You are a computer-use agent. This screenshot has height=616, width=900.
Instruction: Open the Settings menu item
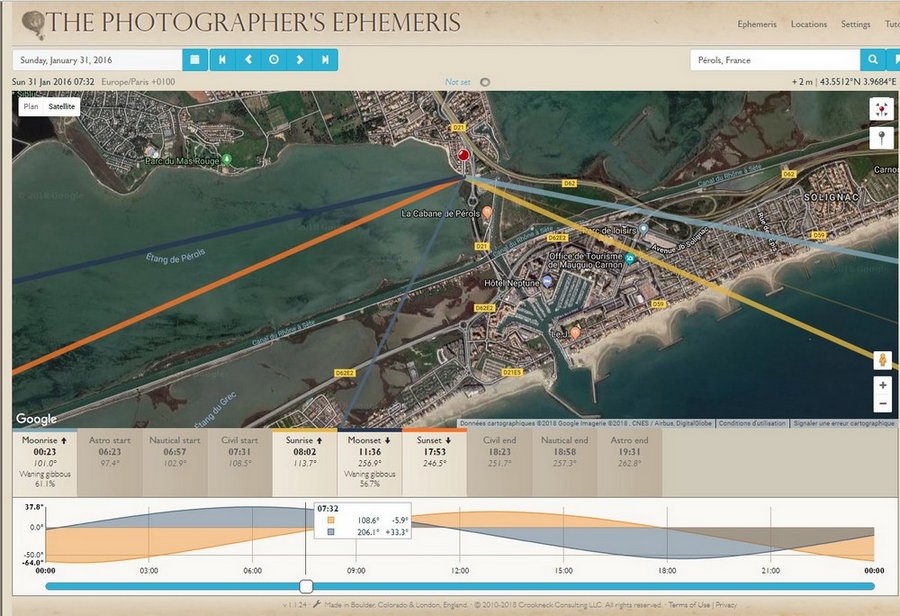point(855,24)
